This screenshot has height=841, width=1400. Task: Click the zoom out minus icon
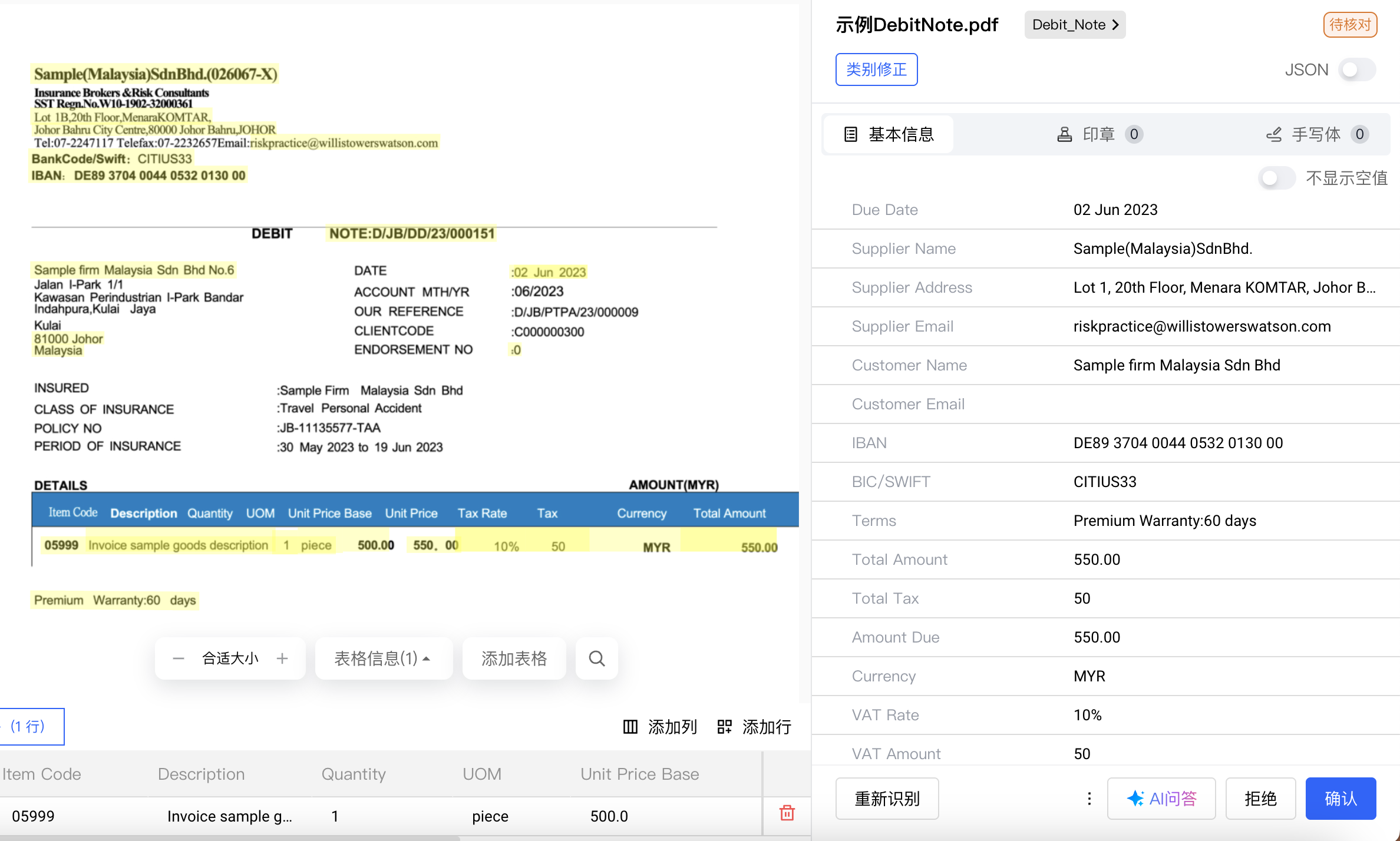click(179, 658)
